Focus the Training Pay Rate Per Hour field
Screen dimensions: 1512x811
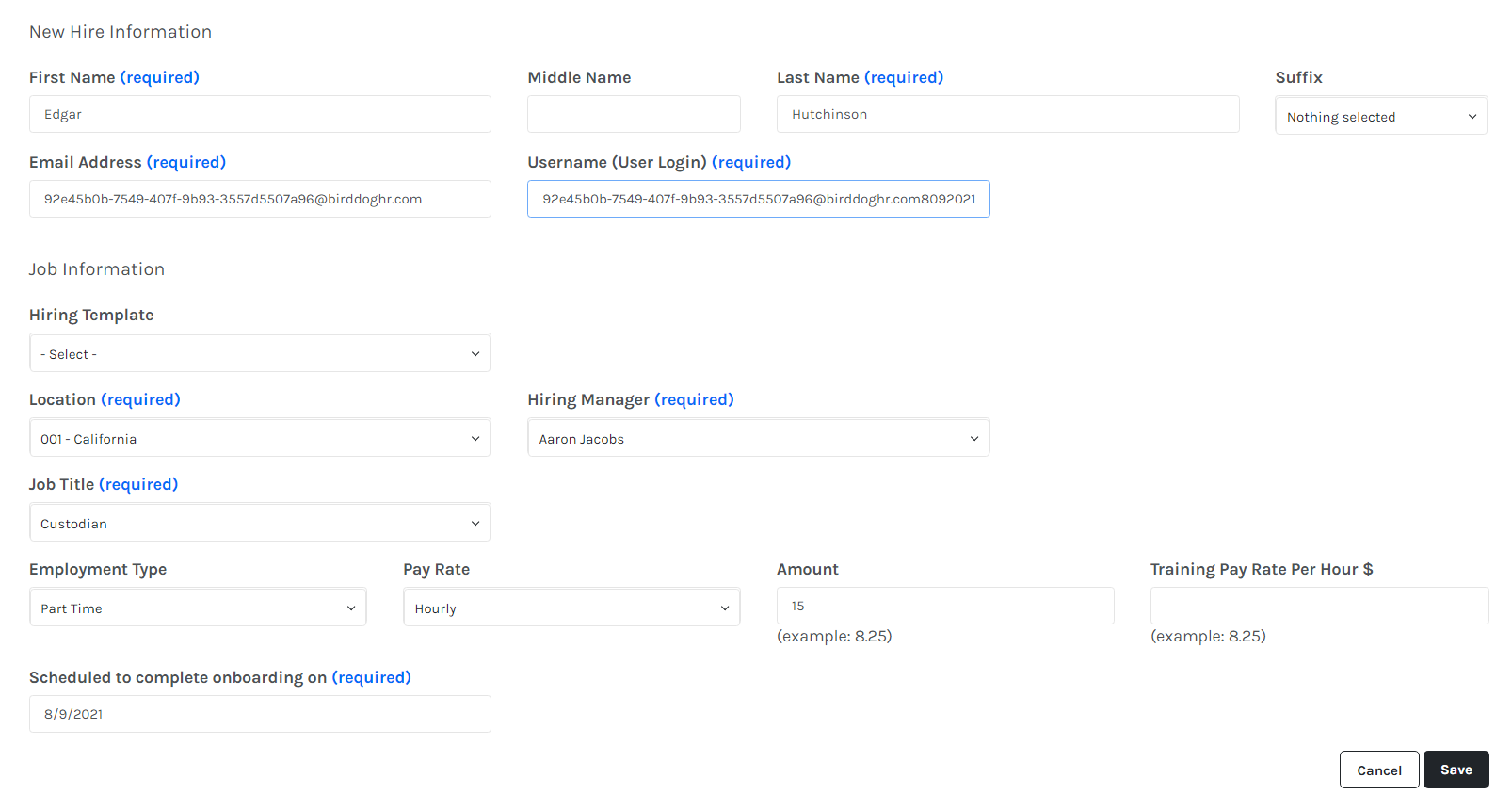tap(1319, 606)
